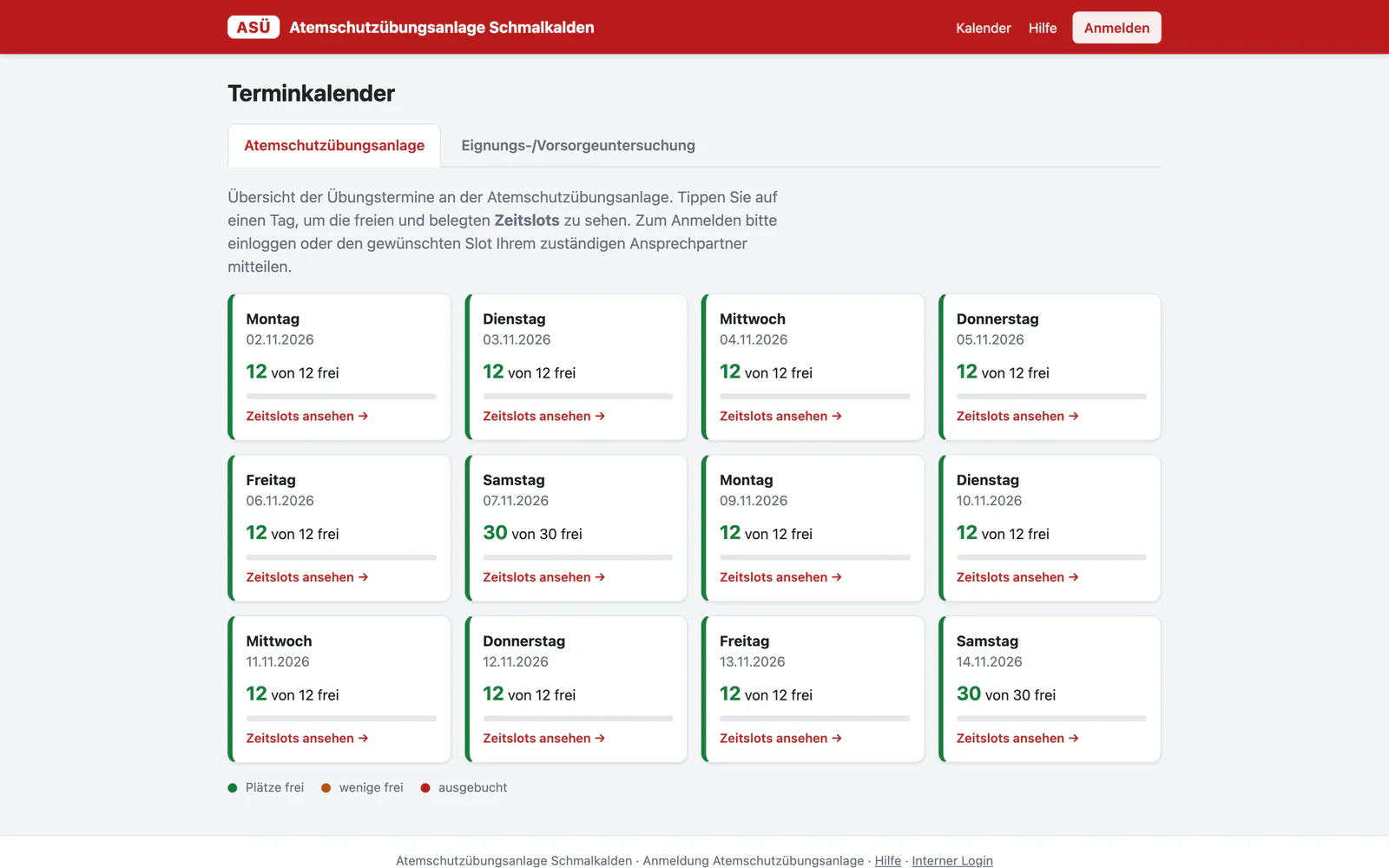Click the green Plätze frei legend dot
Viewport: 1389px width, 868px height.
click(x=233, y=788)
